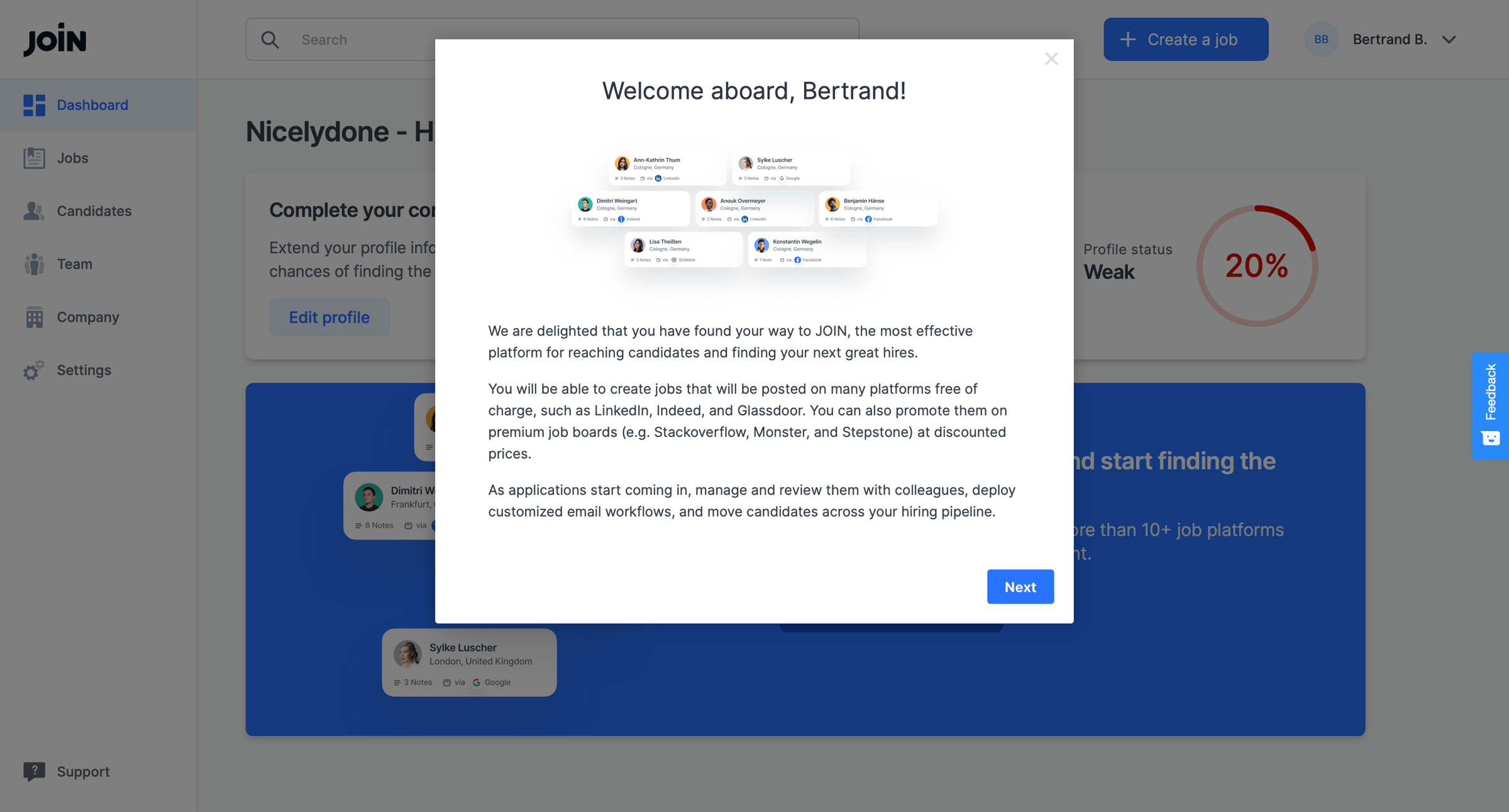
Task: Open the Feedback side tab
Action: coord(1490,405)
